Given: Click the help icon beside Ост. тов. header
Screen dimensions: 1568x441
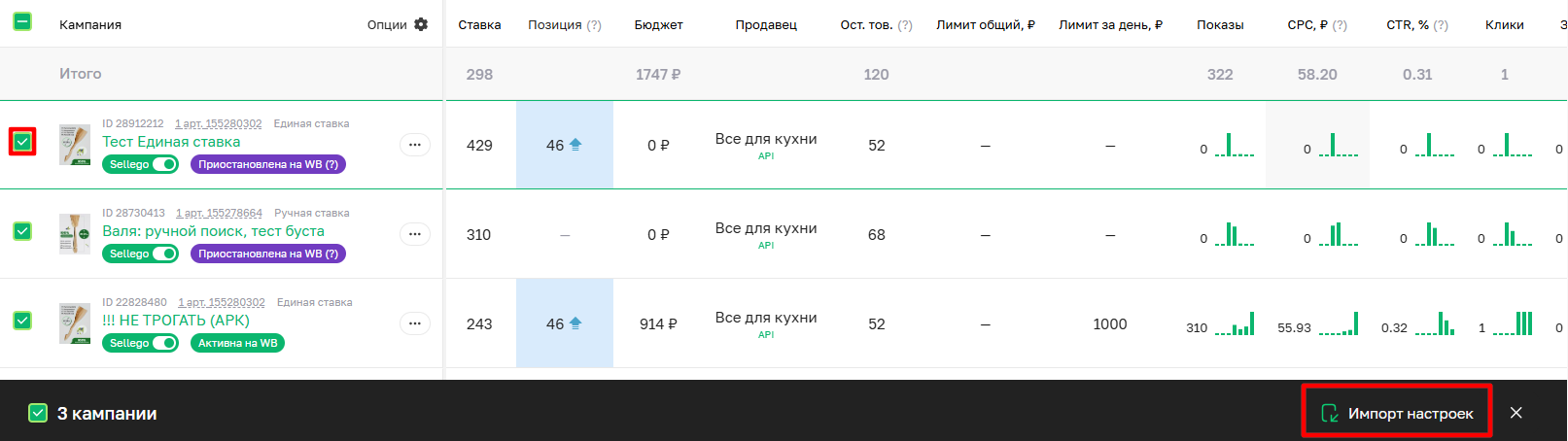Looking at the screenshot, I should coord(905,25).
